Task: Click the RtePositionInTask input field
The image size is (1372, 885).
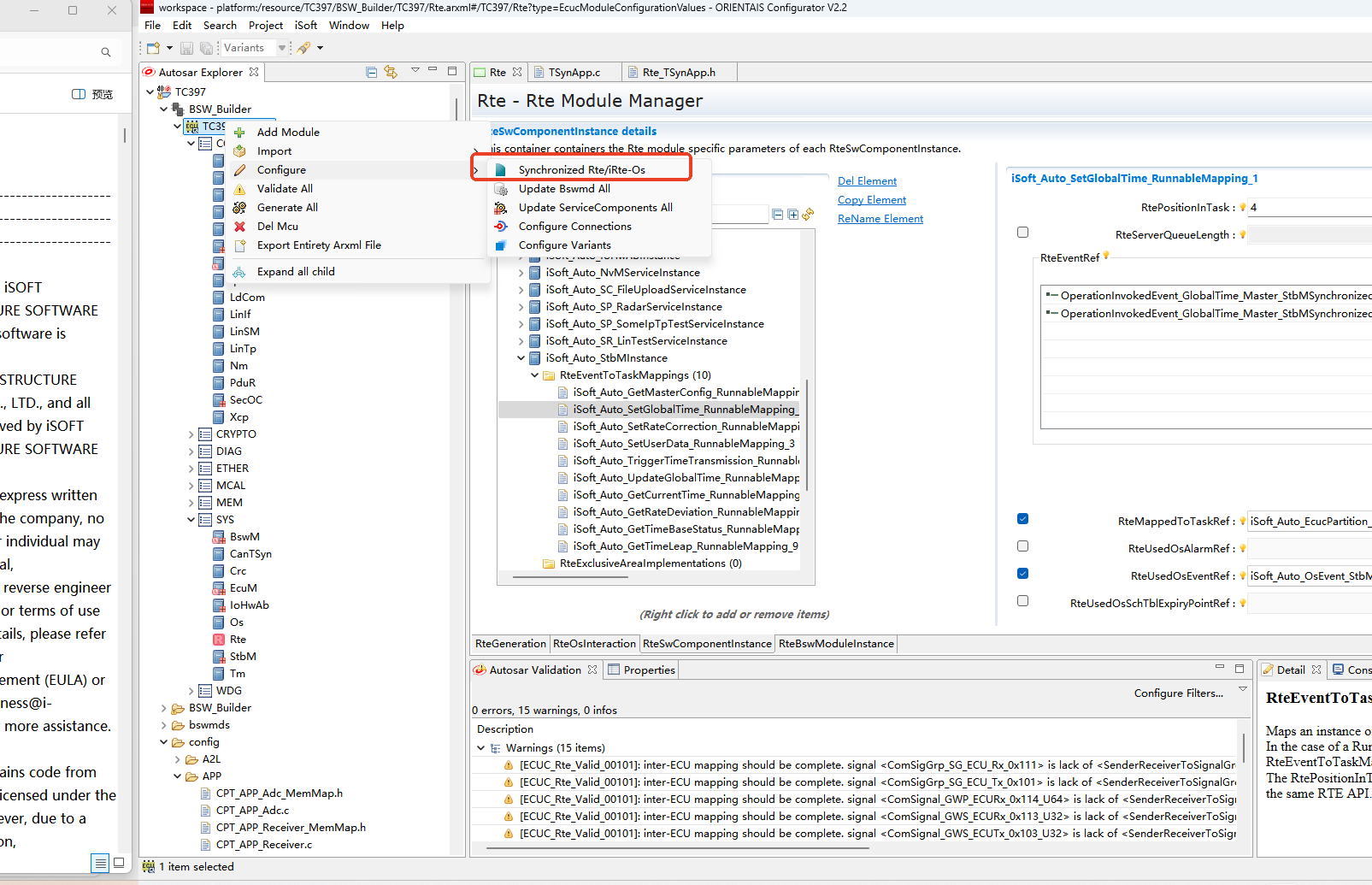Action: [1308, 208]
